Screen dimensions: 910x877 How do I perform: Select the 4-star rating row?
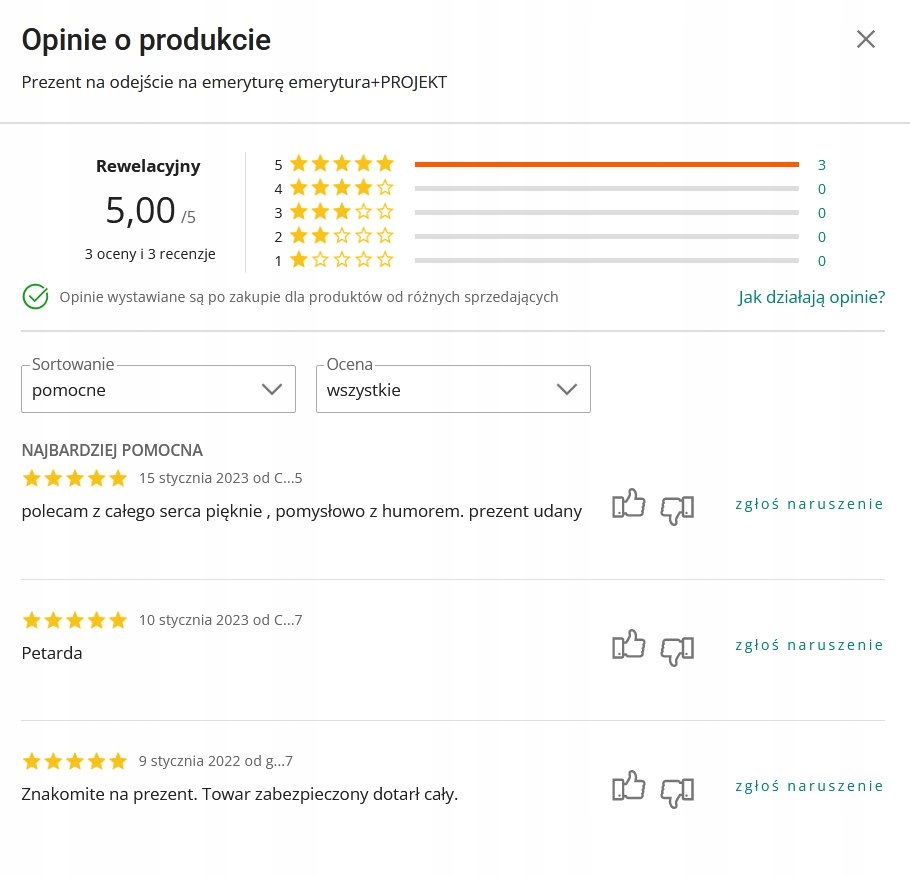click(342, 188)
